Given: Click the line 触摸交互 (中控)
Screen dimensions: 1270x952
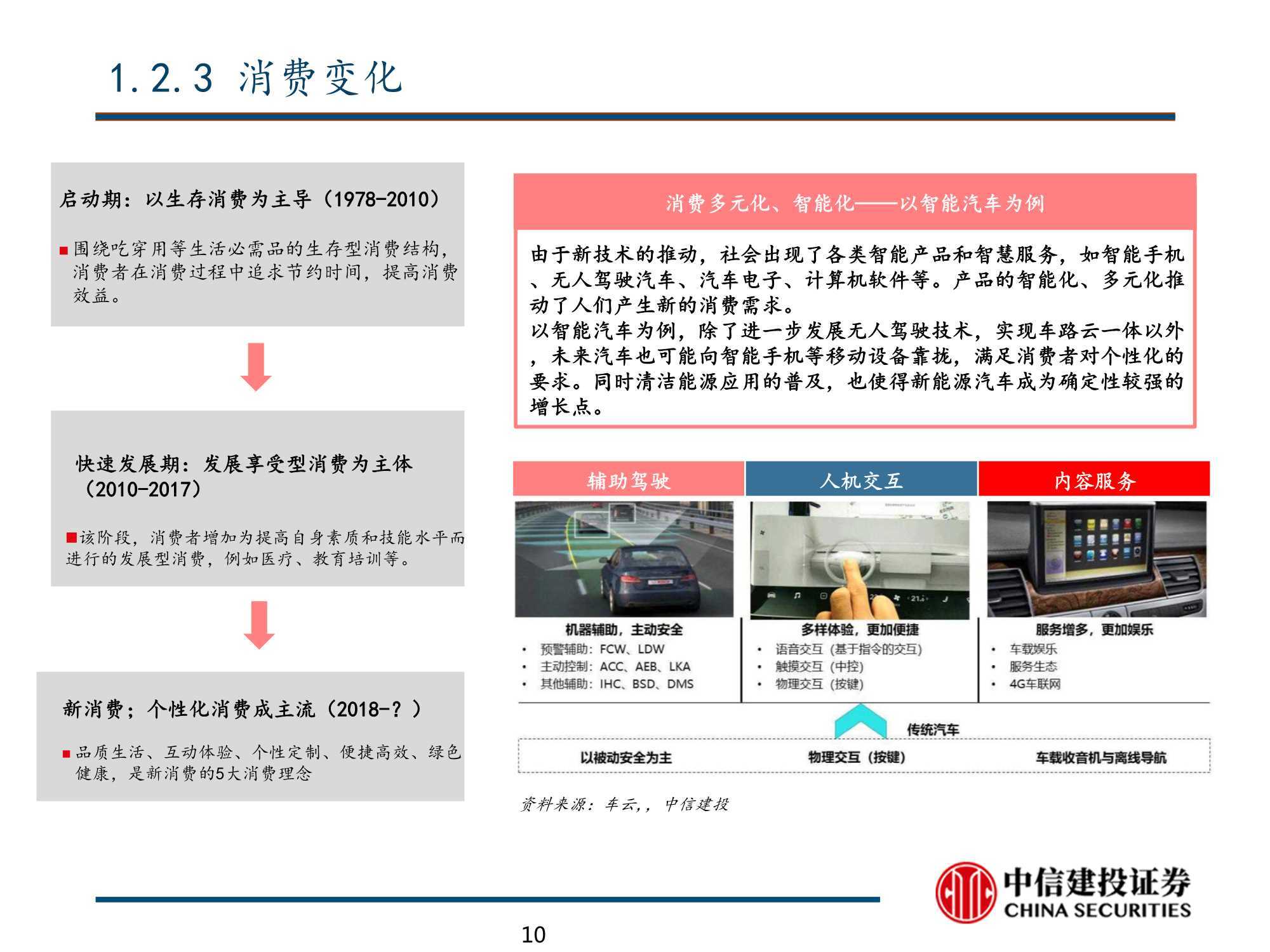Looking at the screenshot, I should (x=819, y=666).
